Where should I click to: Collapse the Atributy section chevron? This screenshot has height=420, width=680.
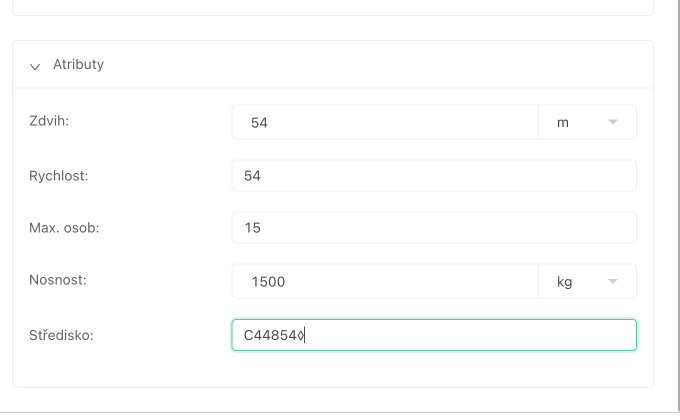coord(35,66)
